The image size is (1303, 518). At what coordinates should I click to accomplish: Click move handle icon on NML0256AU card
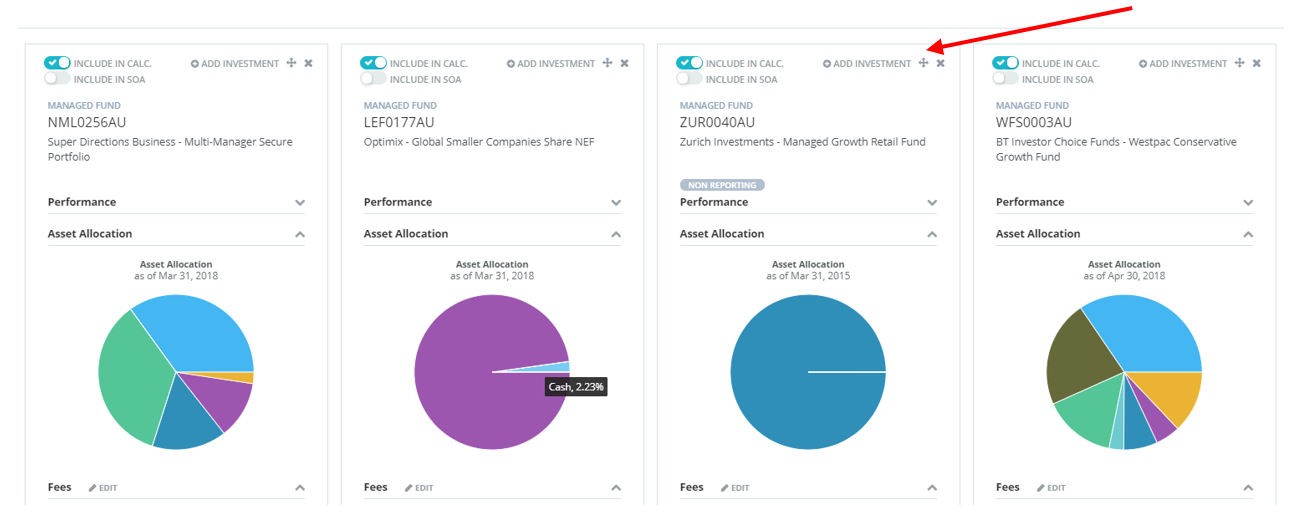click(291, 63)
